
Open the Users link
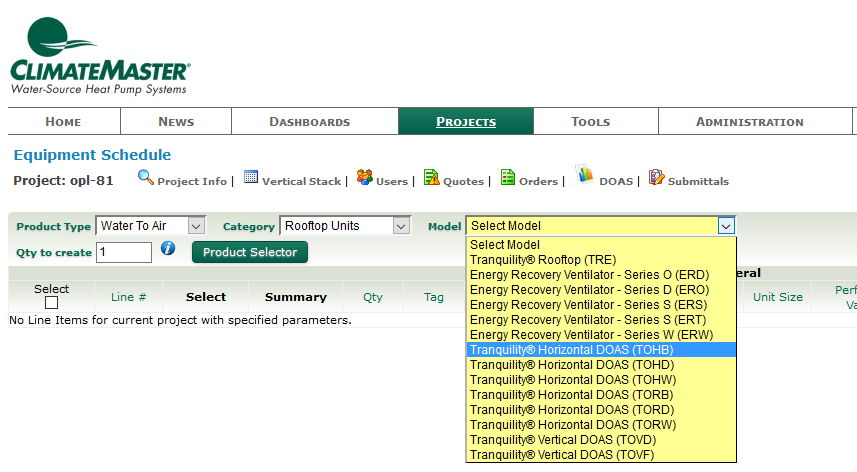(392, 181)
